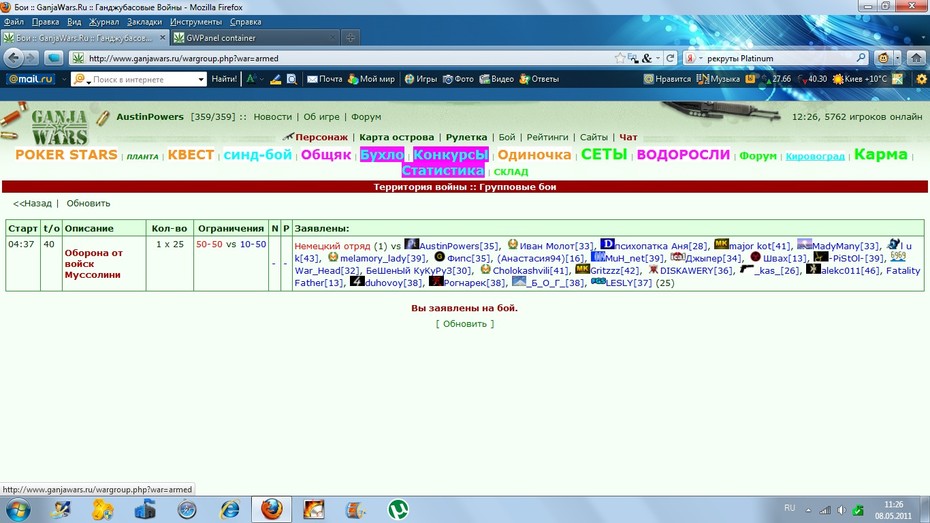Launch Internet Explorer from the taskbar
This screenshot has height=523, width=930.
click(x=230, y=510)
